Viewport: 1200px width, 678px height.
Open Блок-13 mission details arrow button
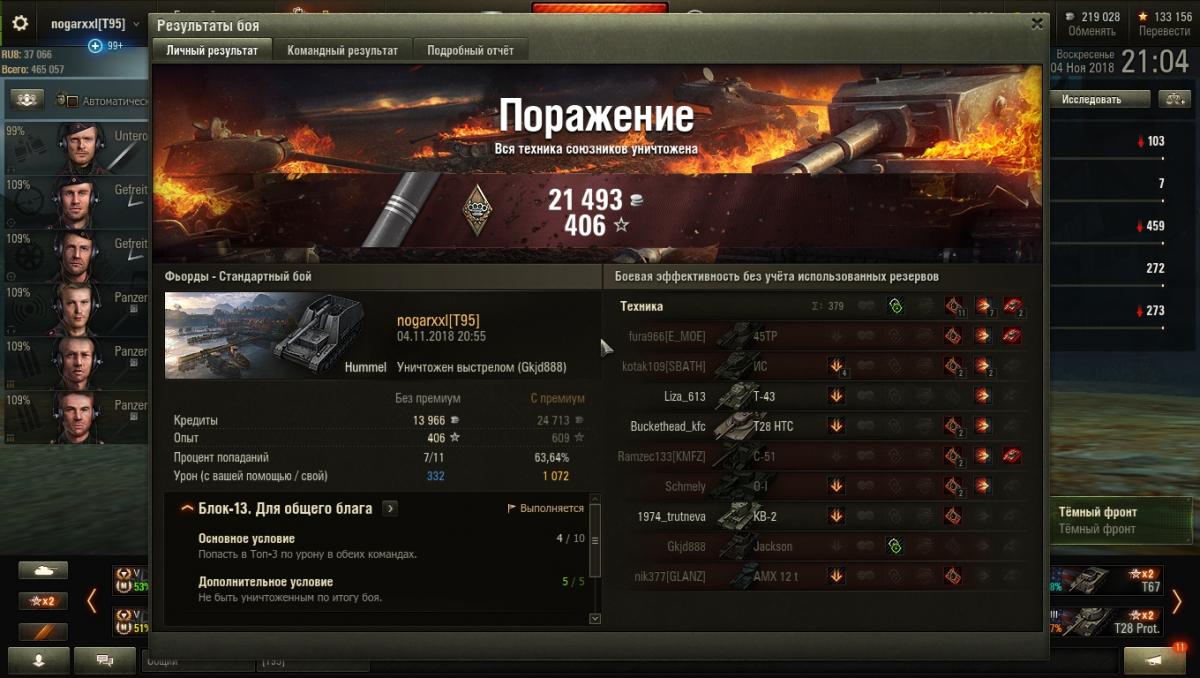[x=390, y=509]
